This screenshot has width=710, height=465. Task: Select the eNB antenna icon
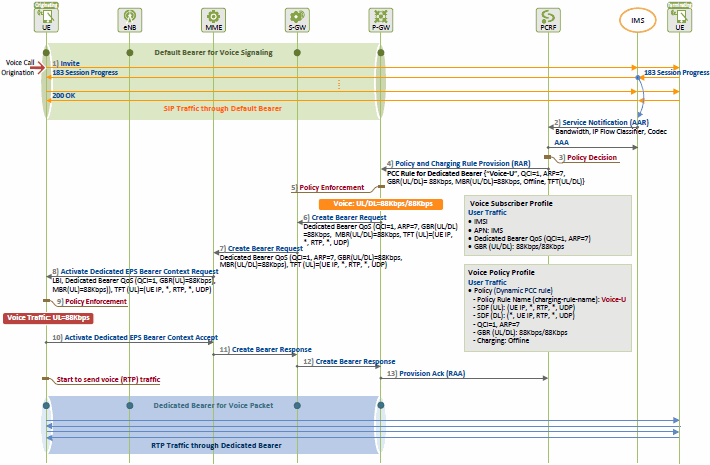tap(130, 20)
